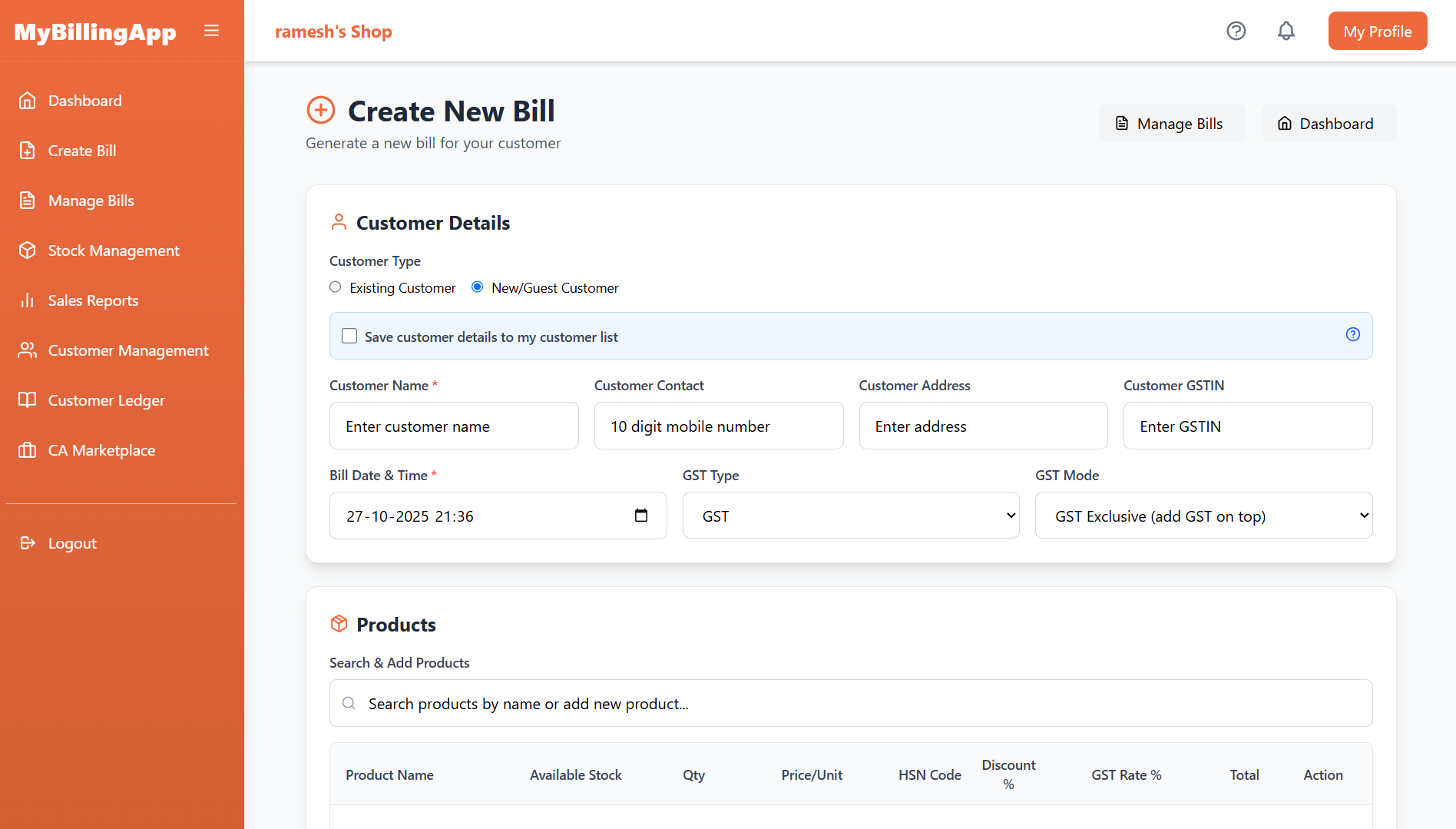Open the Bill Date calendar picker
1456x829 pixels.
click(641, 516)
